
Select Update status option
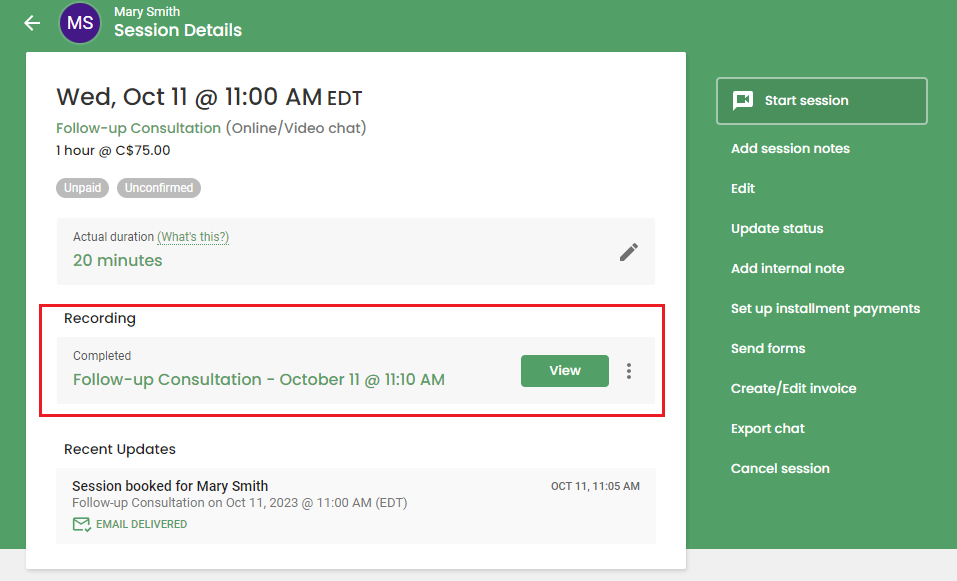click(777, 228)
